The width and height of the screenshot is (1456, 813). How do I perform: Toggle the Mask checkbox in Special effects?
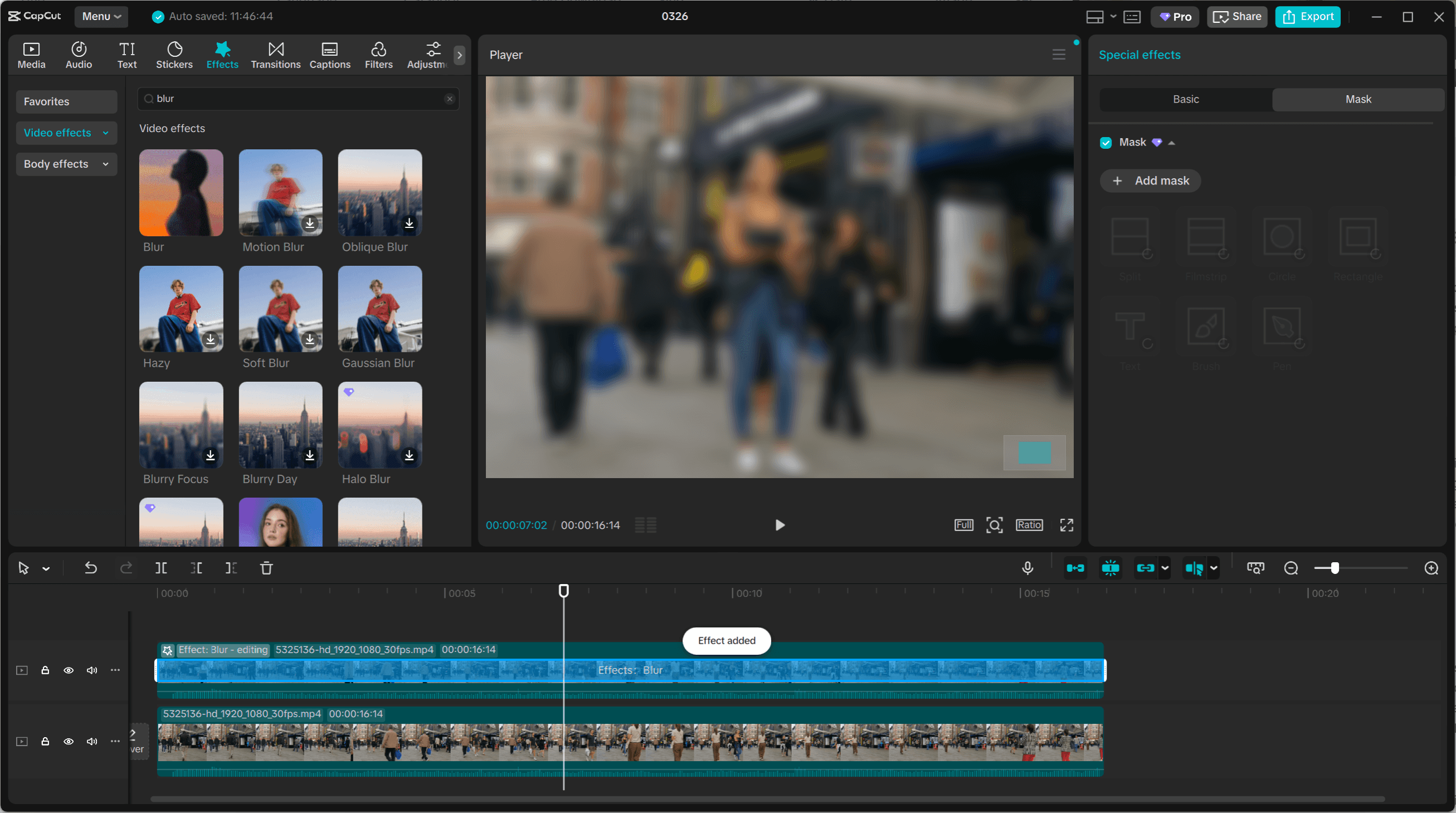click(x=1106, y=143)
